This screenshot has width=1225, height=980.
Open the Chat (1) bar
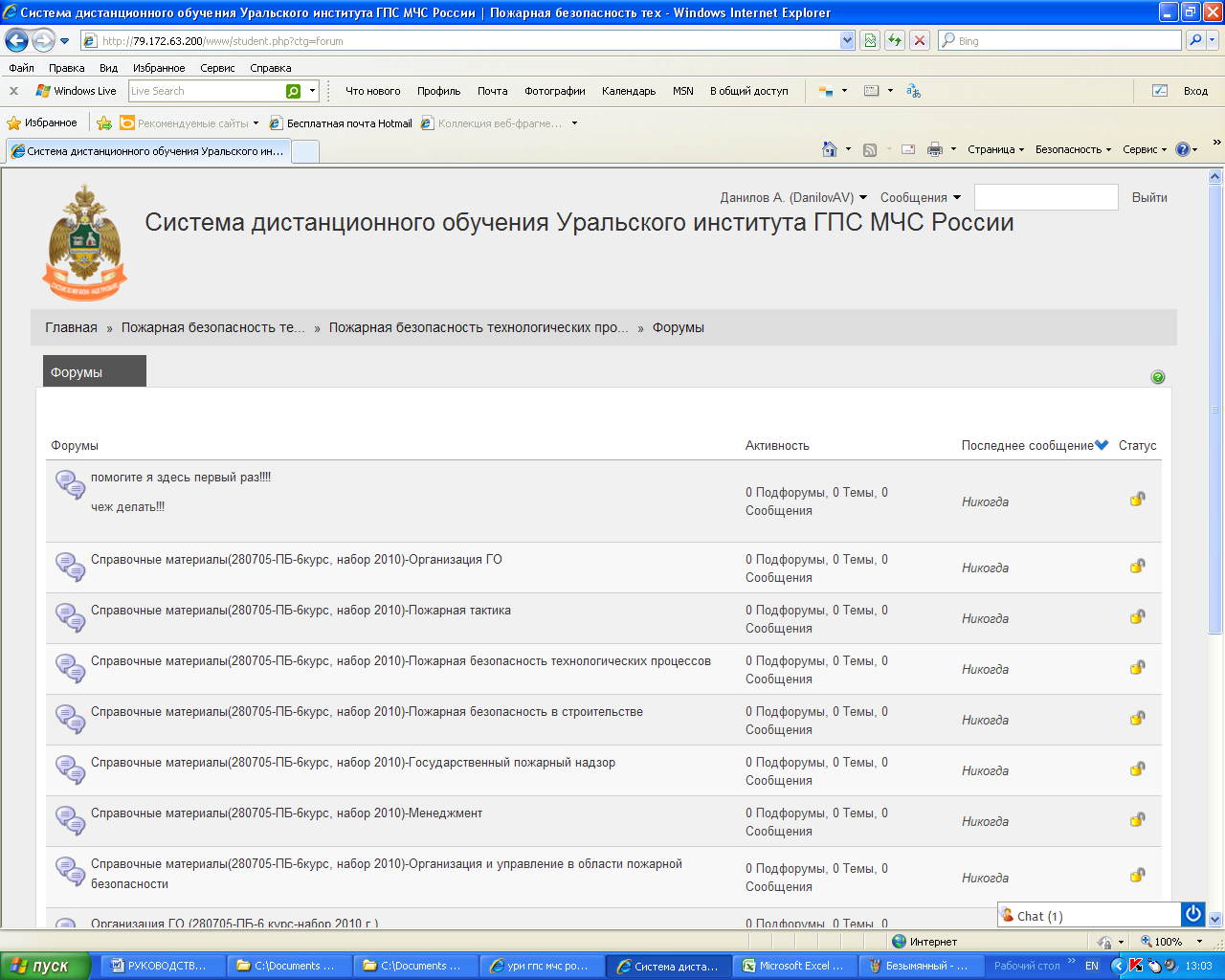[1089, 915]
